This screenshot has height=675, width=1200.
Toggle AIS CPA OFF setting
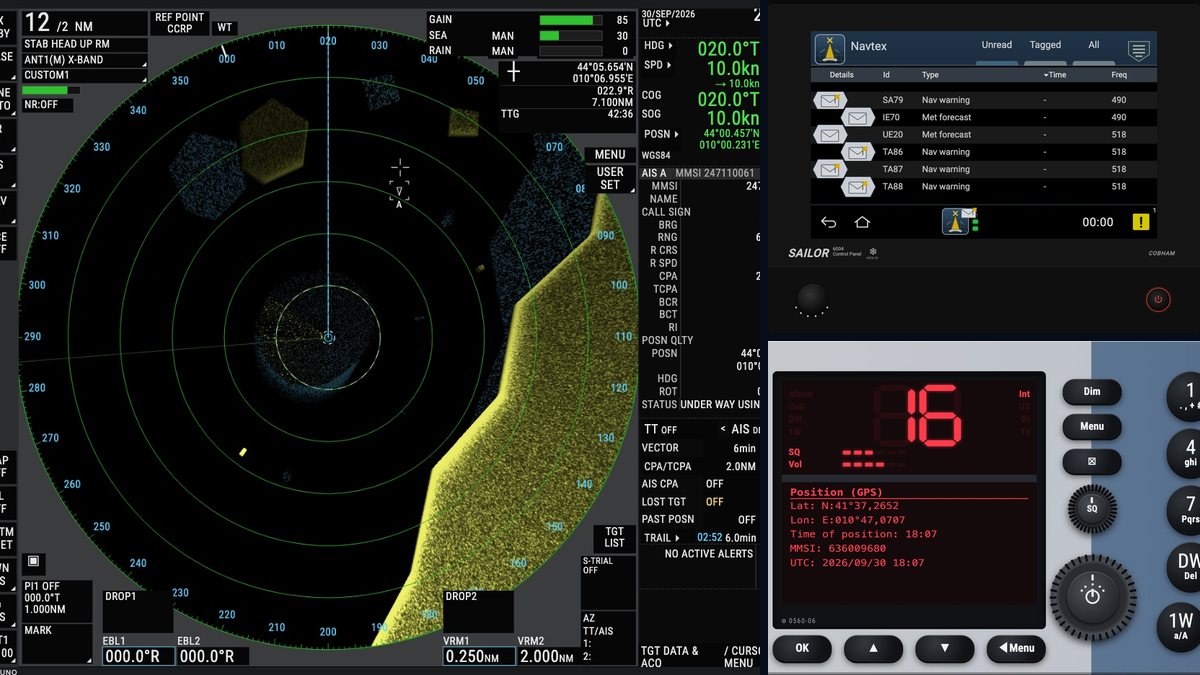click(715, 484)
